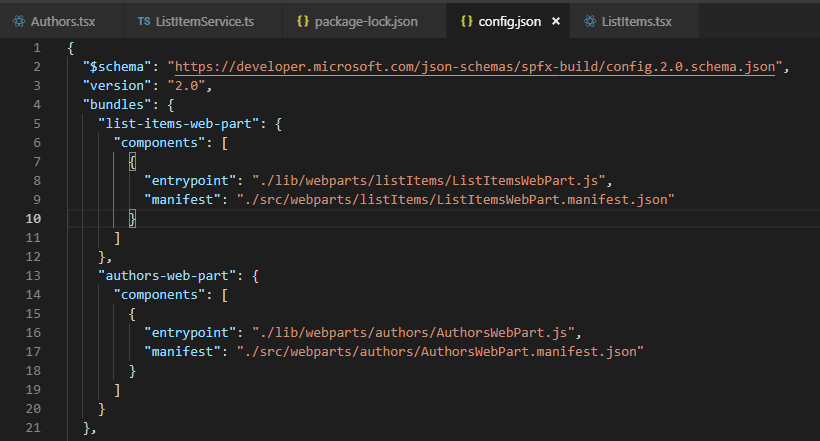820x441 pixels.
Task: Click the braces icon on the package-lock.json tab
Action: pos(303,21)
